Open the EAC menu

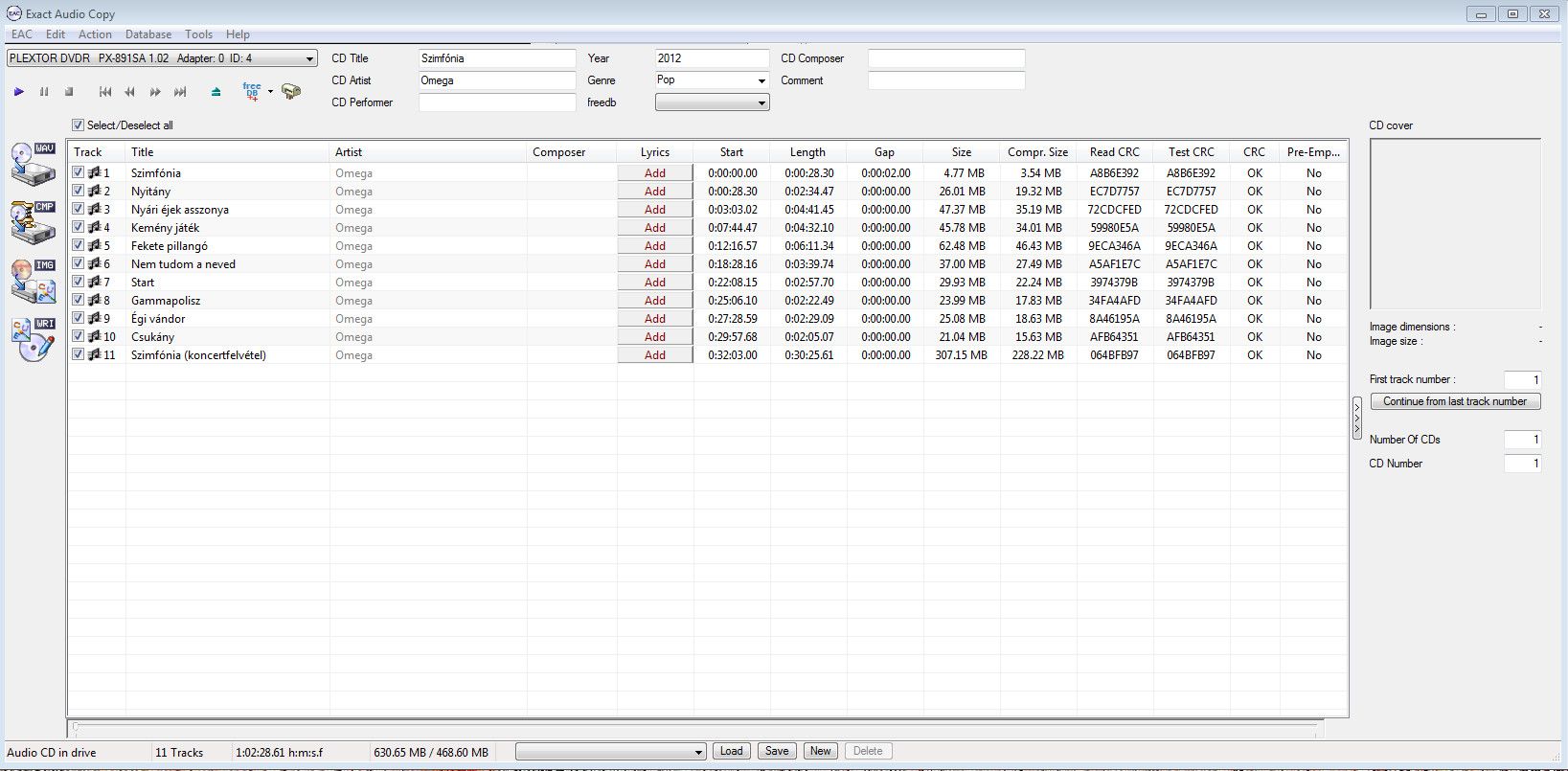22,34
